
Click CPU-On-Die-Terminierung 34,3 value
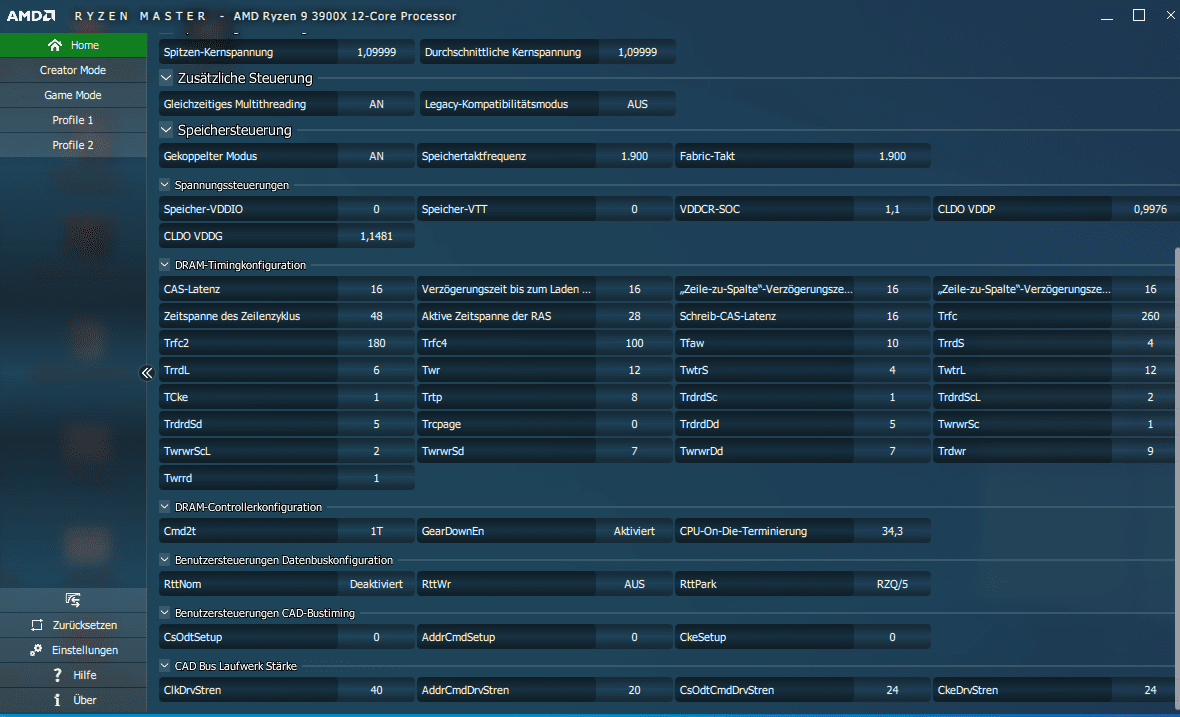pyautogui.click(x=893, y=531)
